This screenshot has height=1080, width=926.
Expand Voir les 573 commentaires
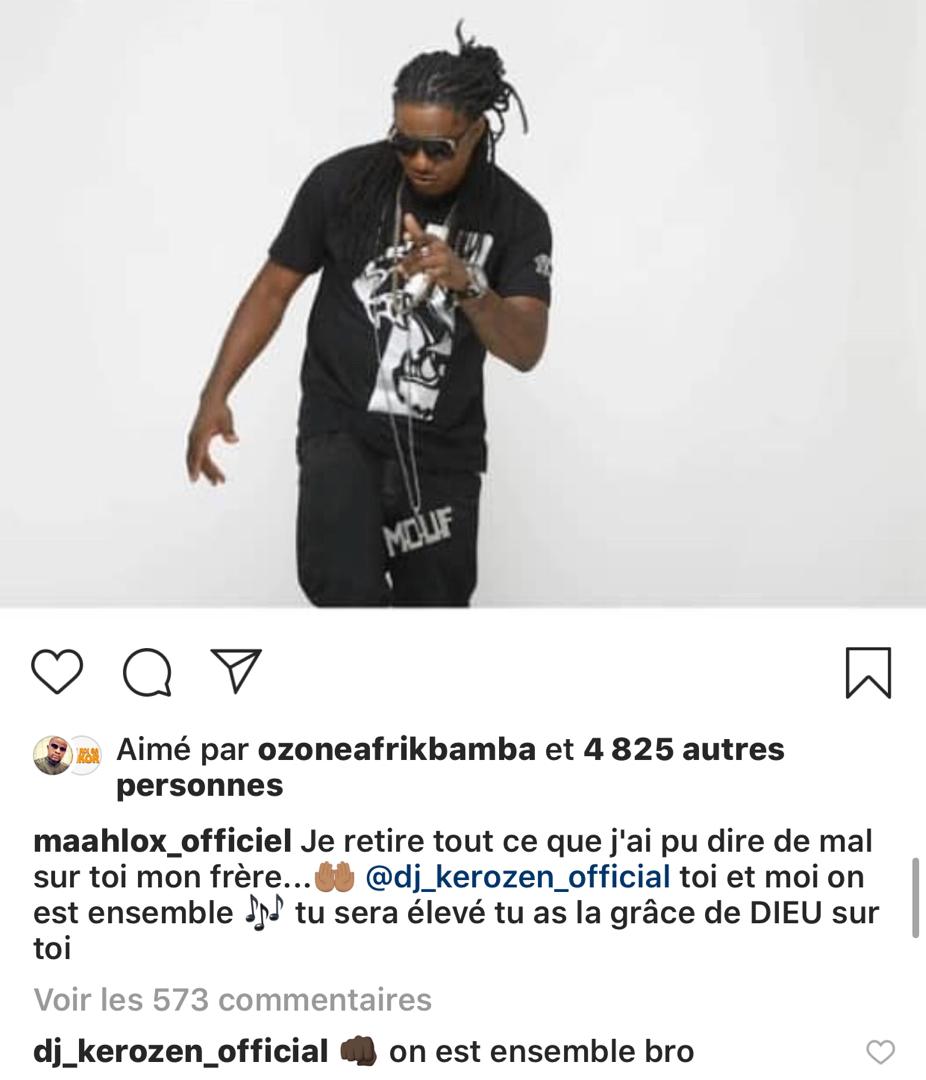233,999
